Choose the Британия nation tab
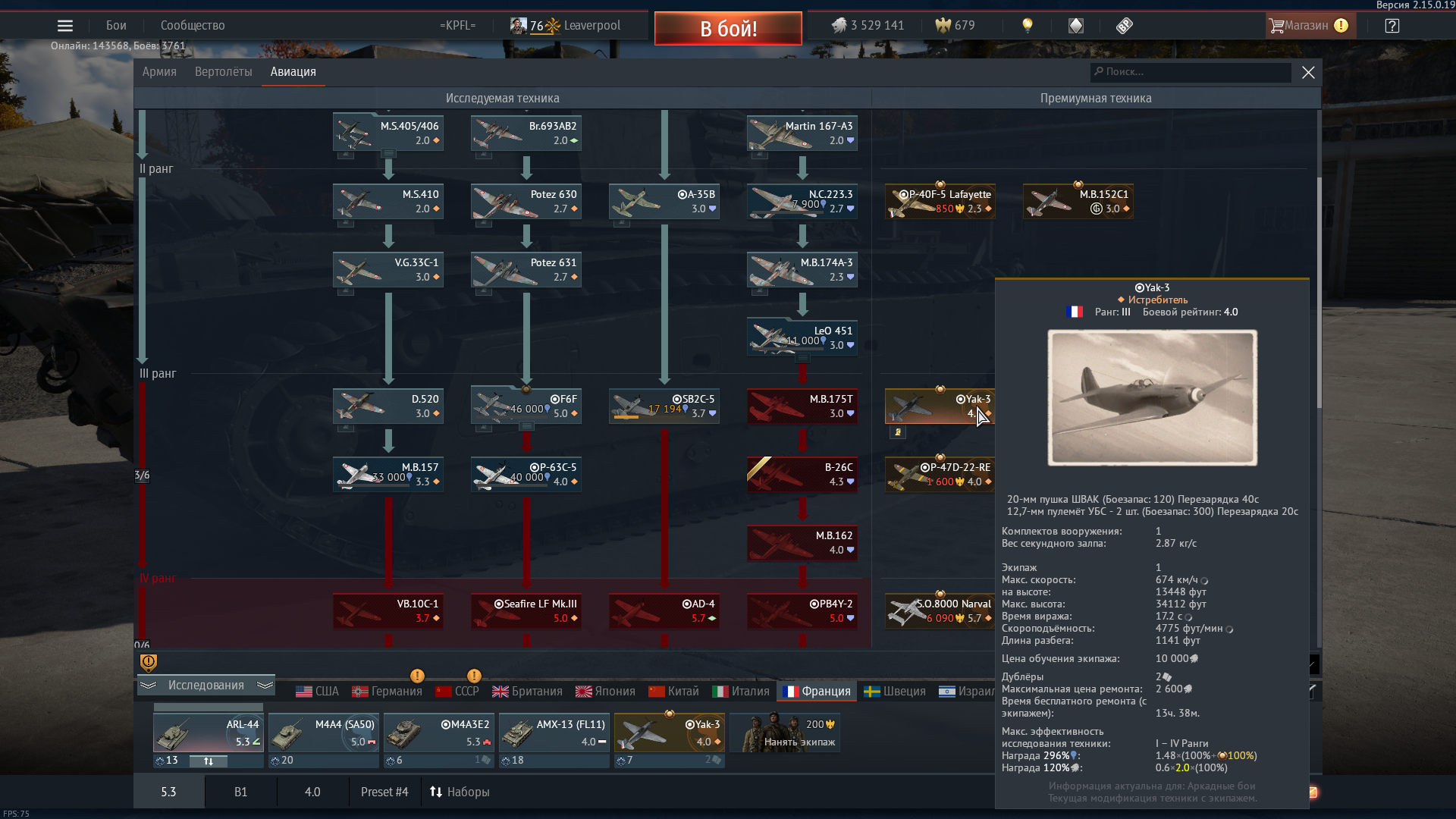 (x=527, y=692)
